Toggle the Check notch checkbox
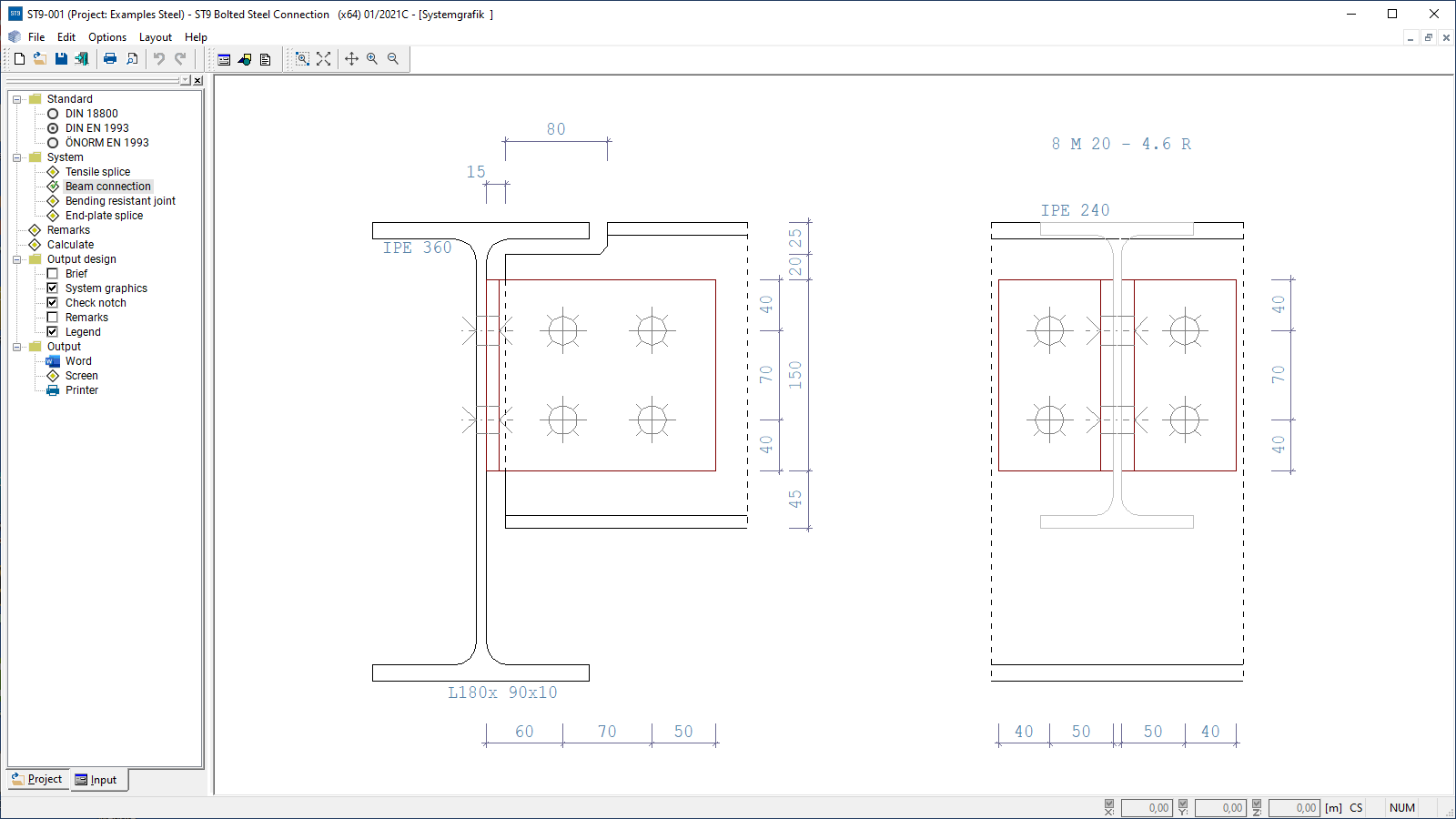Screen dimensions: 1456x819 [x=53, y=303]
